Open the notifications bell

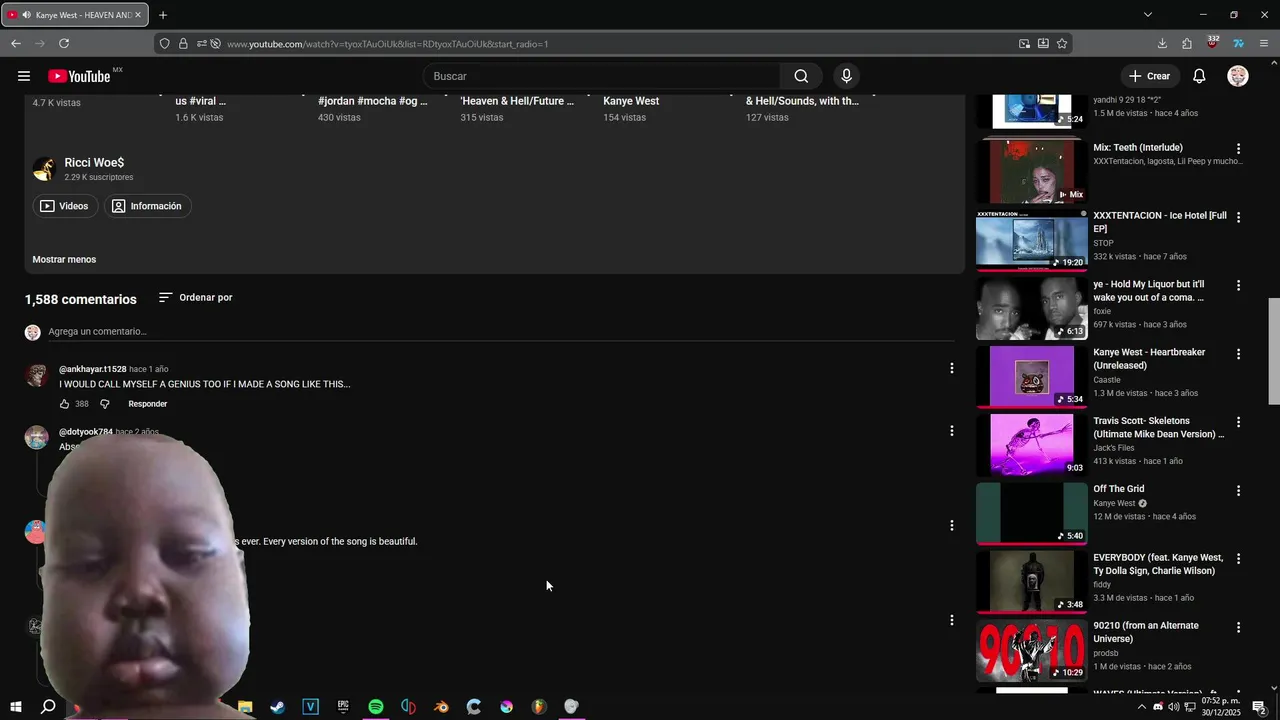1199,76
